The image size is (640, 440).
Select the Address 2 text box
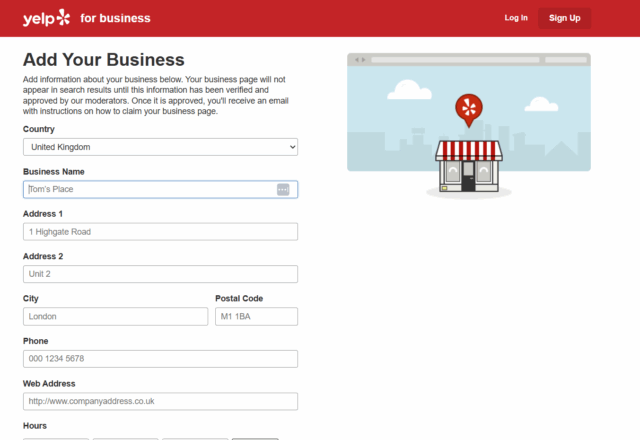click(160, 274)
